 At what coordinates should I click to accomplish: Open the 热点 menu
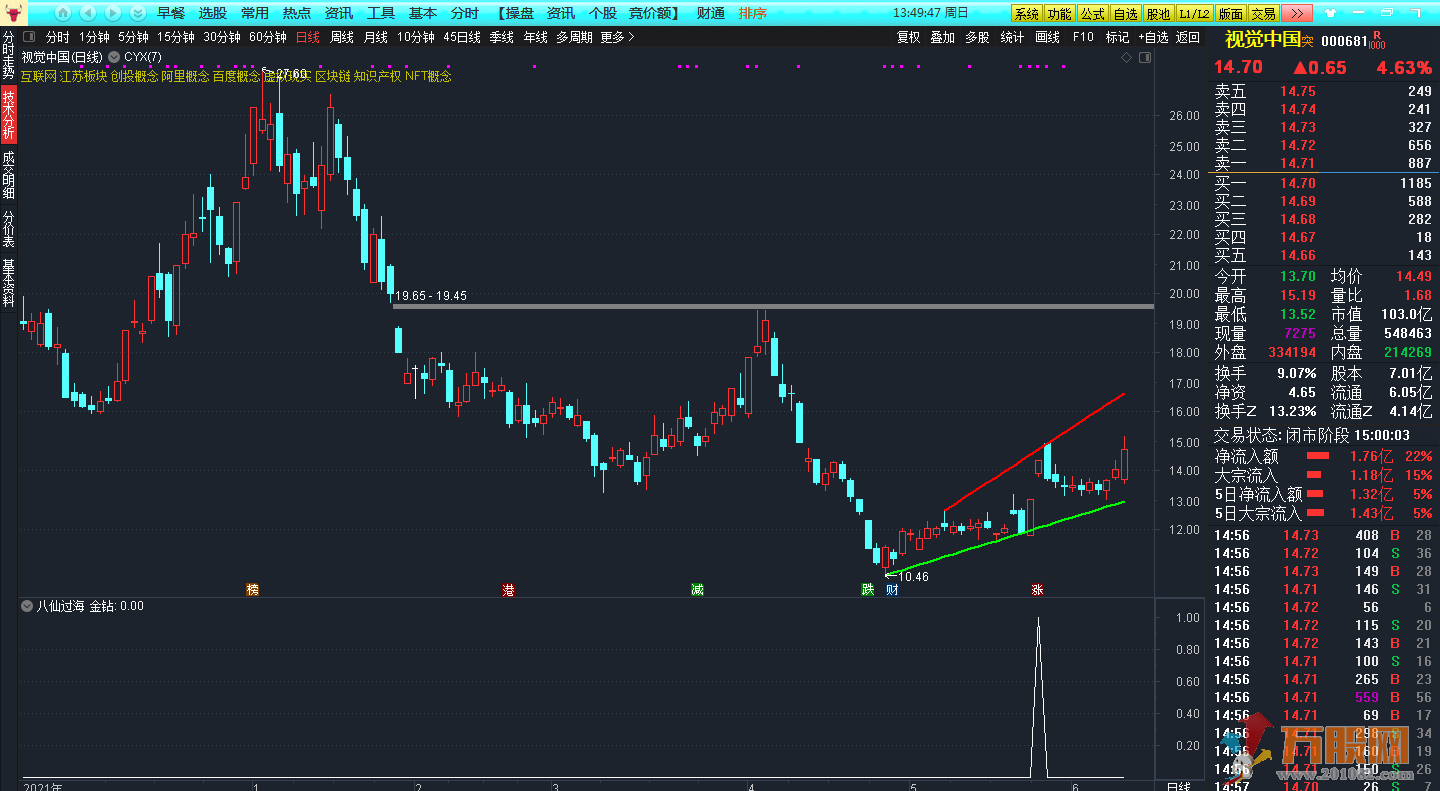tap(297, 13)
